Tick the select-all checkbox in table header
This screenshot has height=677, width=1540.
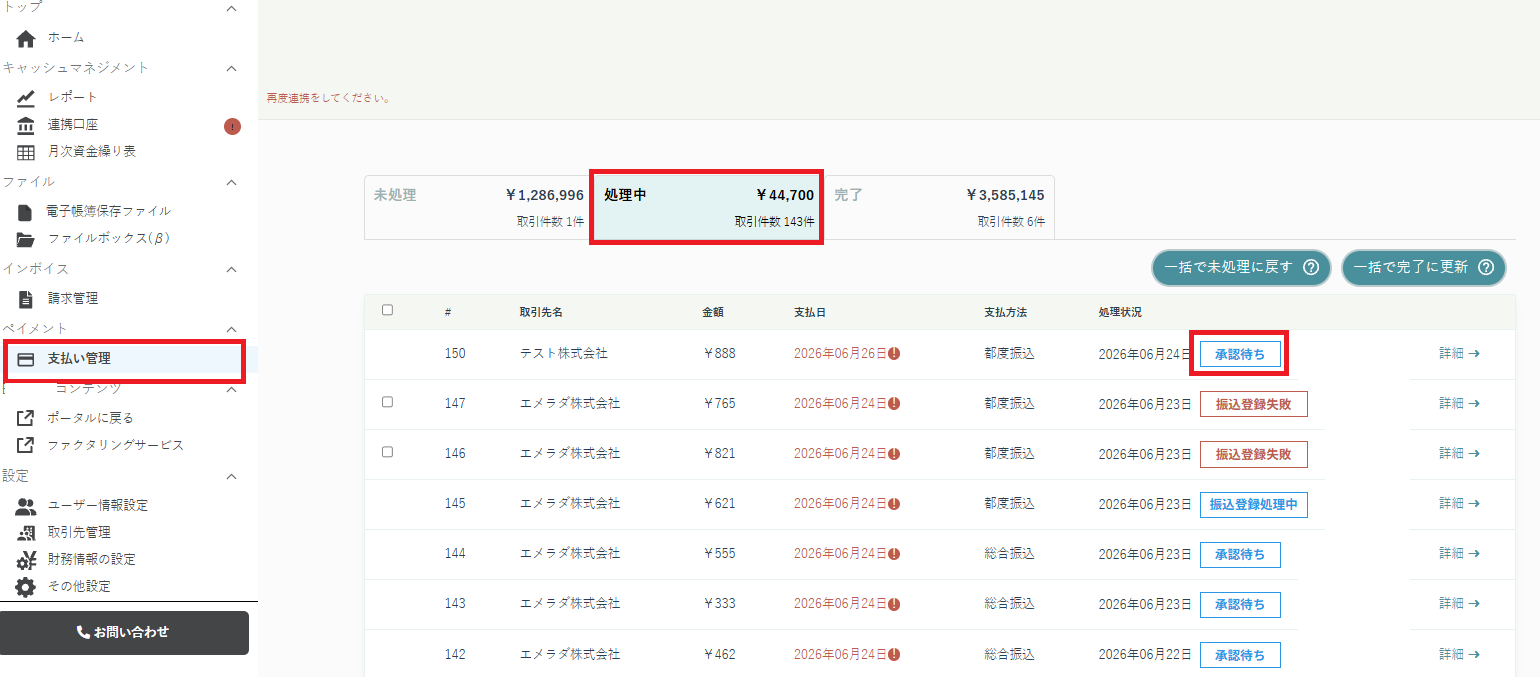[387, 310]
